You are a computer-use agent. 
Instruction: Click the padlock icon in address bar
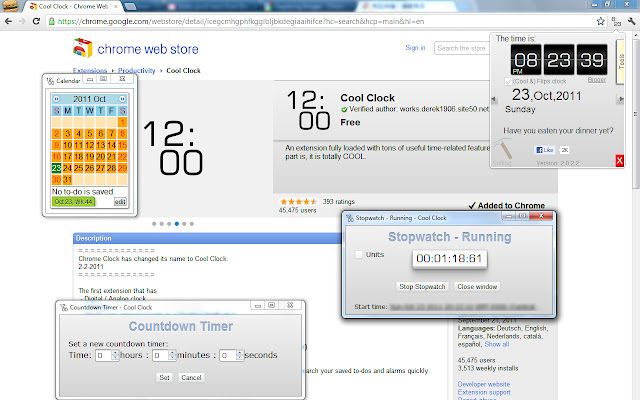coord(51,21)
